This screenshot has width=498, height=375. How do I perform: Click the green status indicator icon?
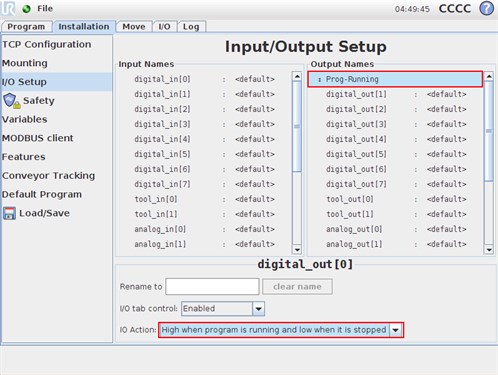26,9
